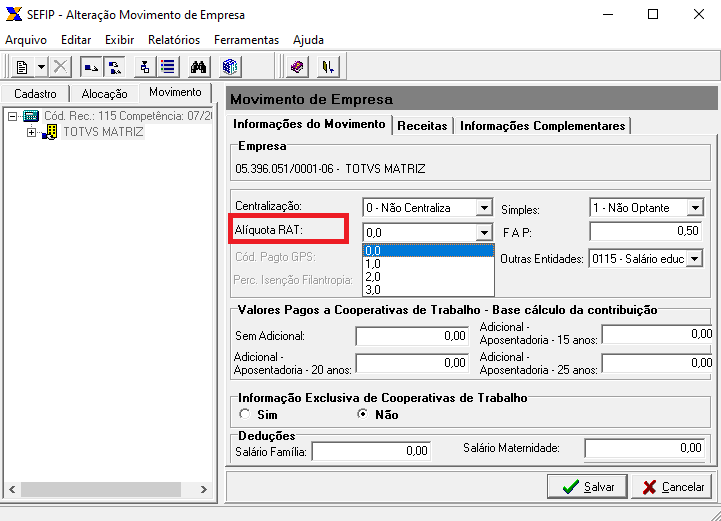Click the Delete X toolbar icon
This screenshot has width=721, height=521.
60,67
